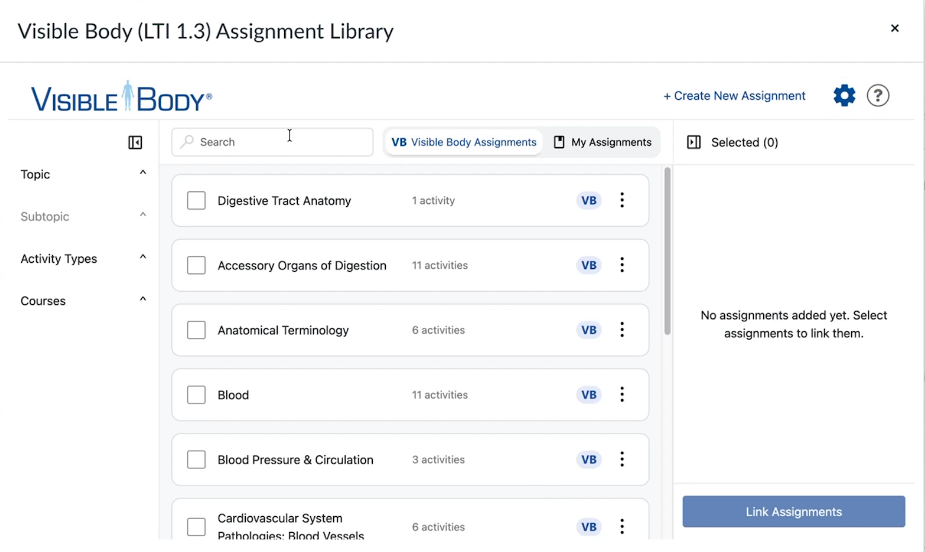The image size is (925, 552).
Task: Open more options for Anatomical Terminology
Action: coord(622,330)
